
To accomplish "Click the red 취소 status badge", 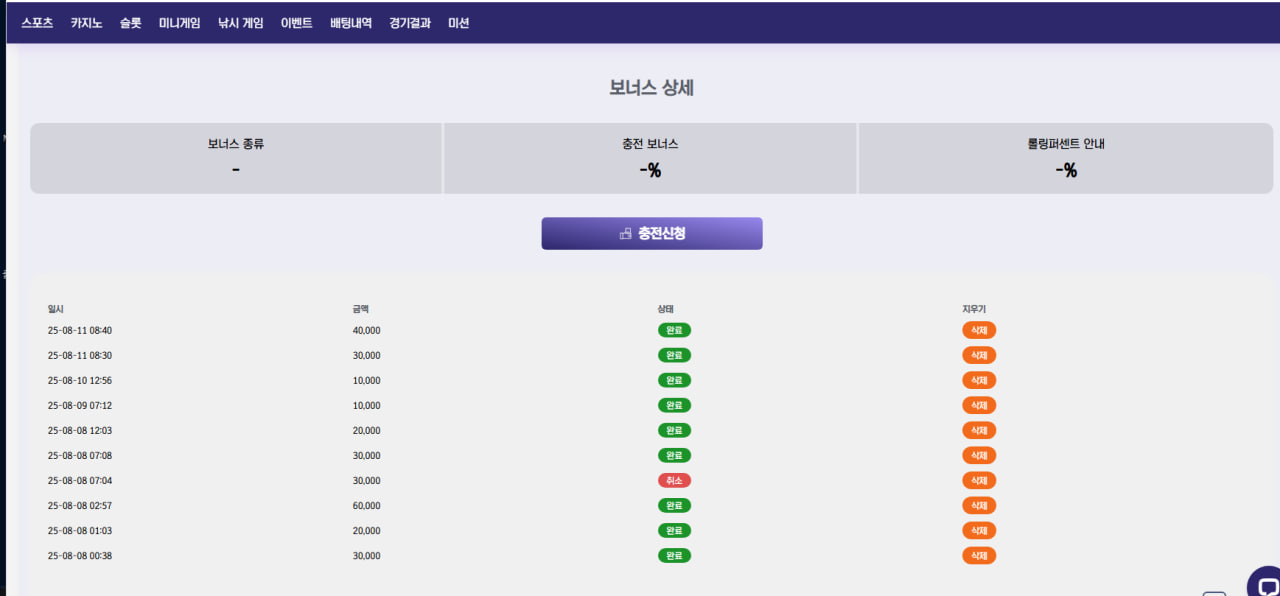I will coord(674,480).
